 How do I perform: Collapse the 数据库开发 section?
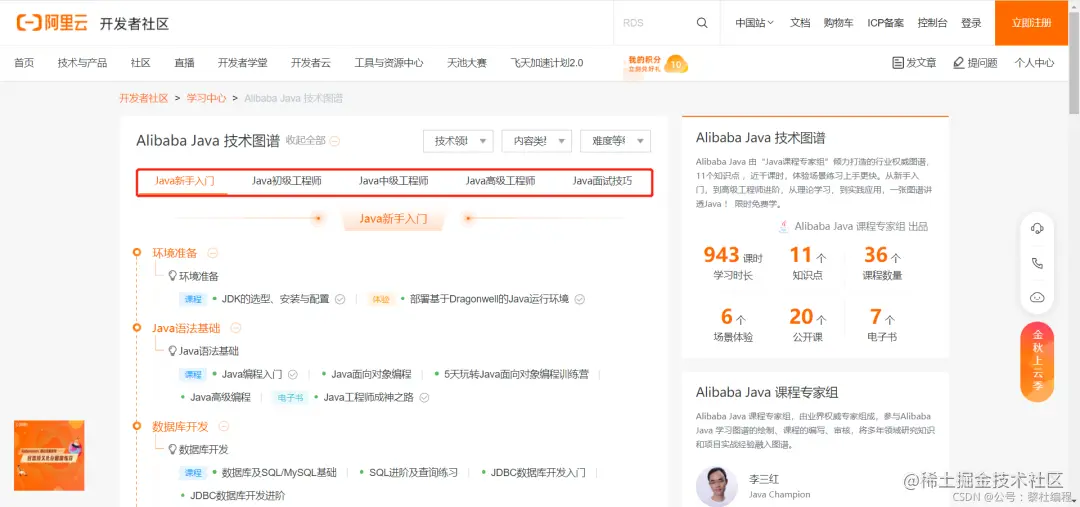(223, 427)
